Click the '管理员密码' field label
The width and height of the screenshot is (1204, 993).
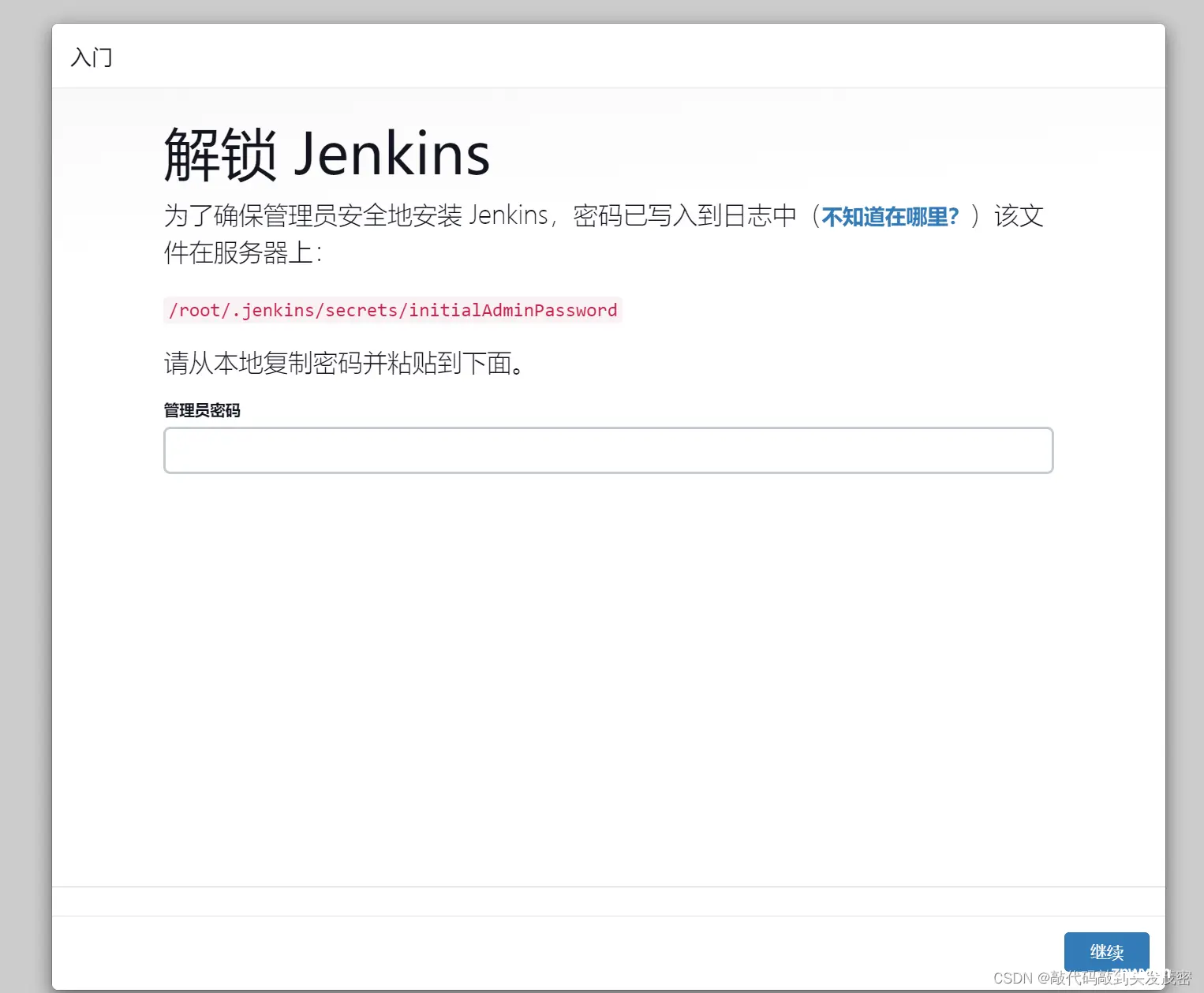coord(202,410)
